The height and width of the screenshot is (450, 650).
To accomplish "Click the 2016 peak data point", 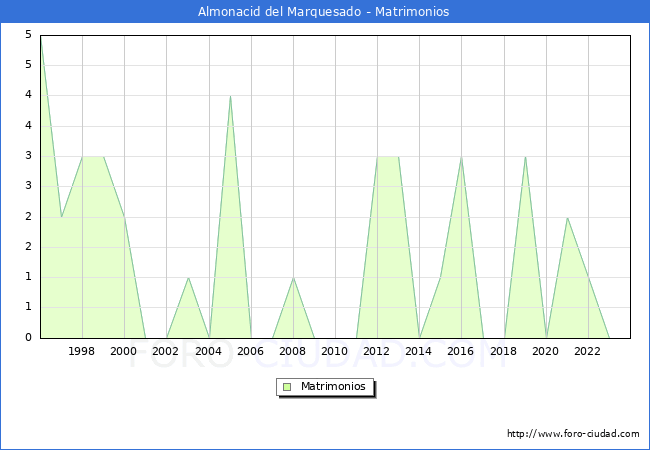I will pyautogui.click(x=461, y=157).
